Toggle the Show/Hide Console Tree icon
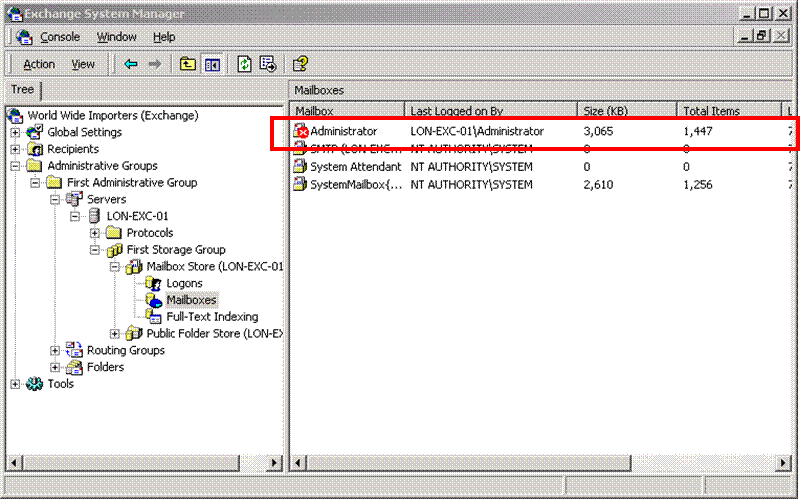Image resolution: width=800 pixels, height=499 pixels. 212,65
